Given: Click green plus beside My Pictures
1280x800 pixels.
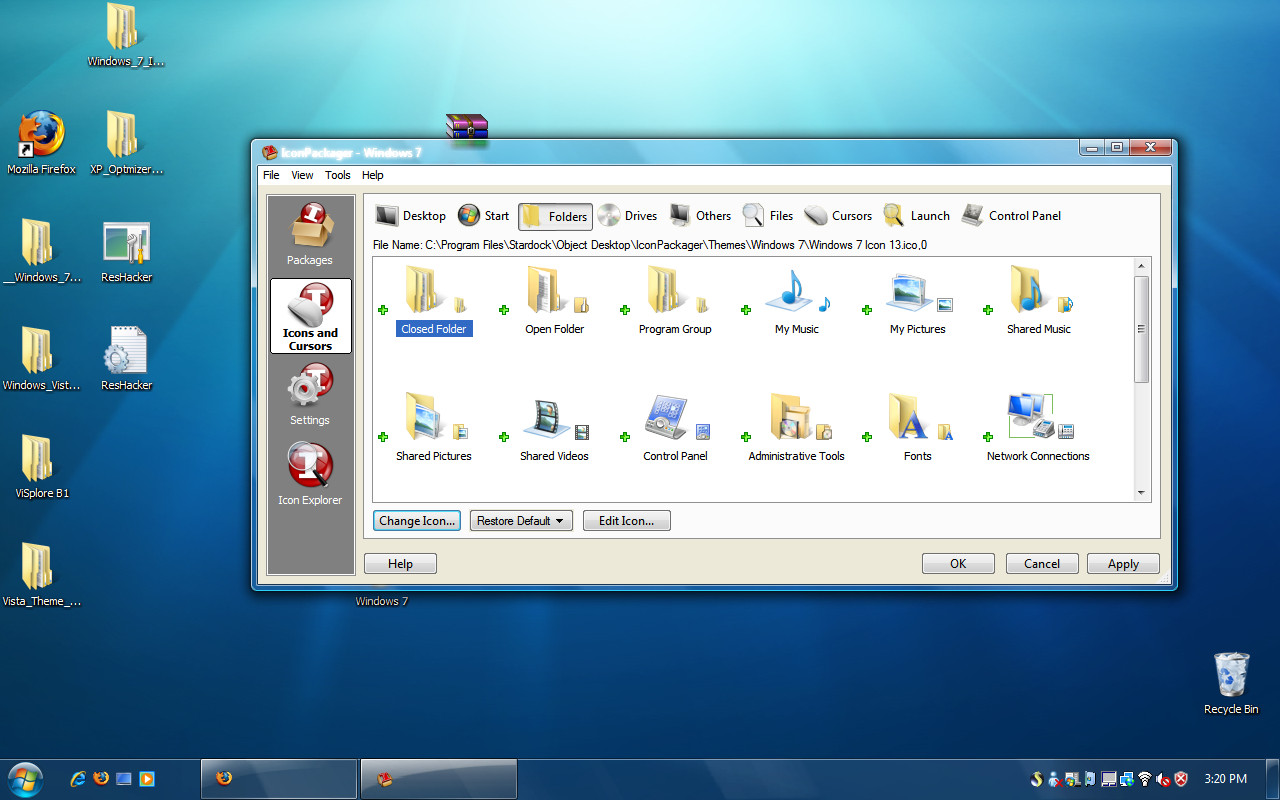Looking at the screenshot, I should tap(867, 310).
